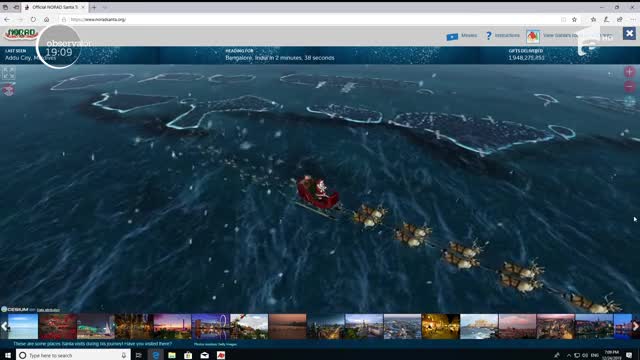Open a new browser tab

pos(93,7)
